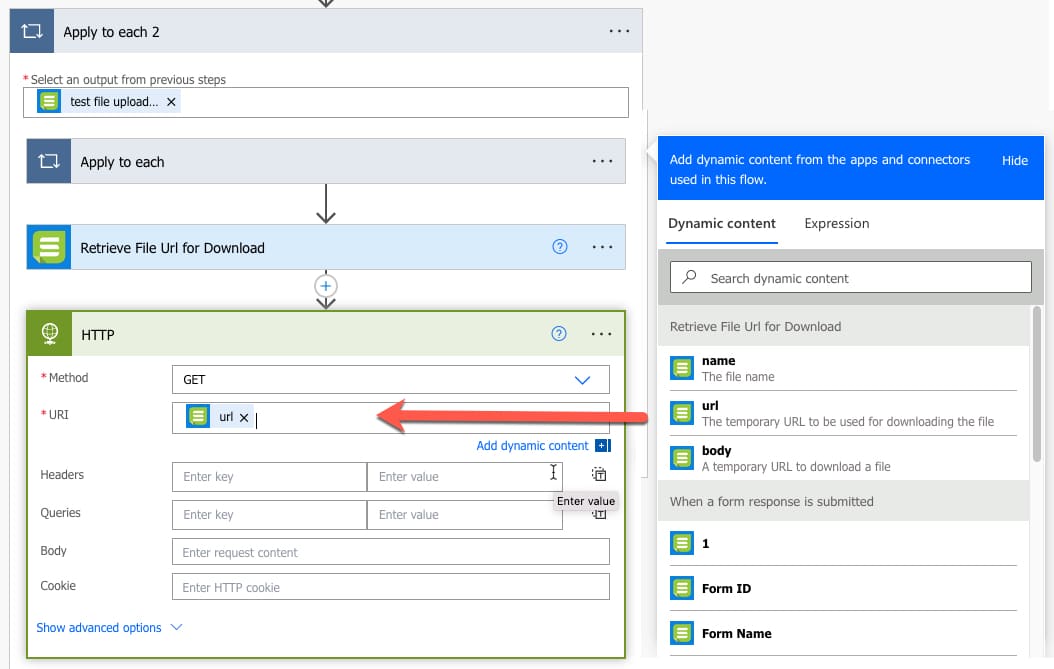Focus the Headers Enter key field
Image resolution: width=1054 pixels, height=669 pixels.
coord(270,477)
